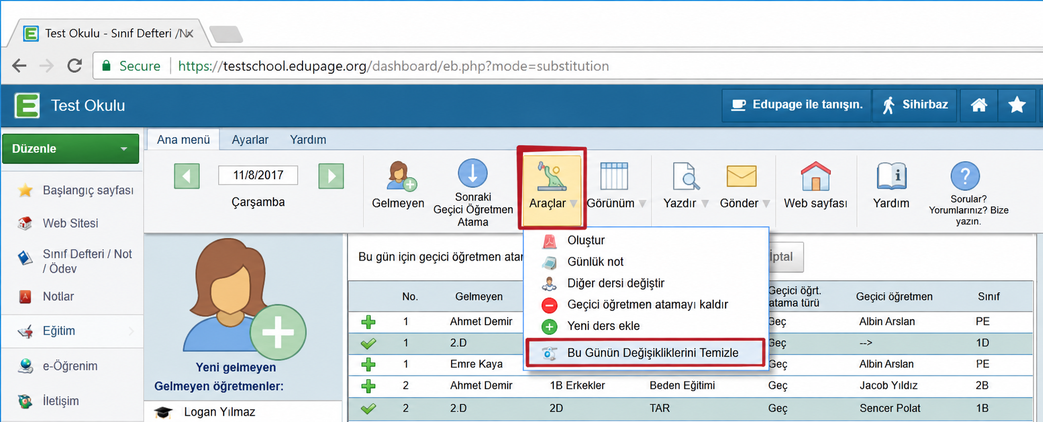
Task: Choose Geçici öğretmen atamayı kaldır menu item
Action: pyautogui.click(x=647, y=304)
